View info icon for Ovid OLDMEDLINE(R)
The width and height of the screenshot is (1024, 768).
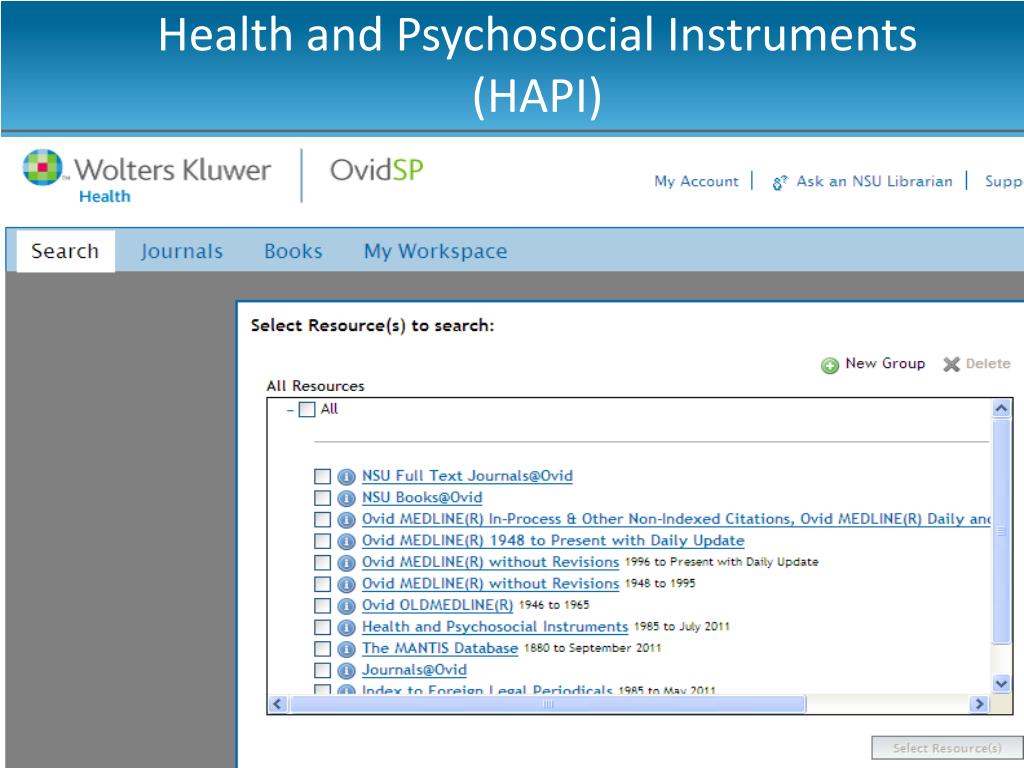[x=346, y=606]
